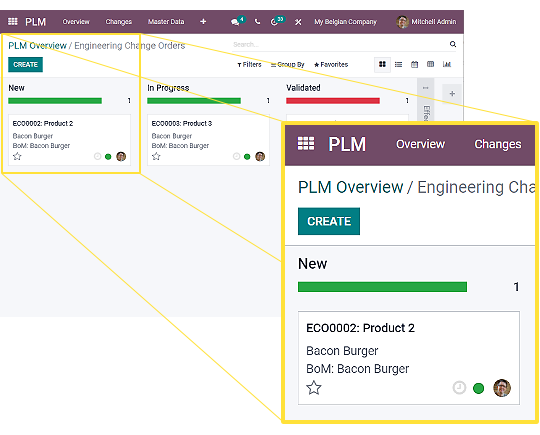This screenshot has width=540, height=435.
Task: Open ECO0002: Product 2 card
Action: [69, 140]
